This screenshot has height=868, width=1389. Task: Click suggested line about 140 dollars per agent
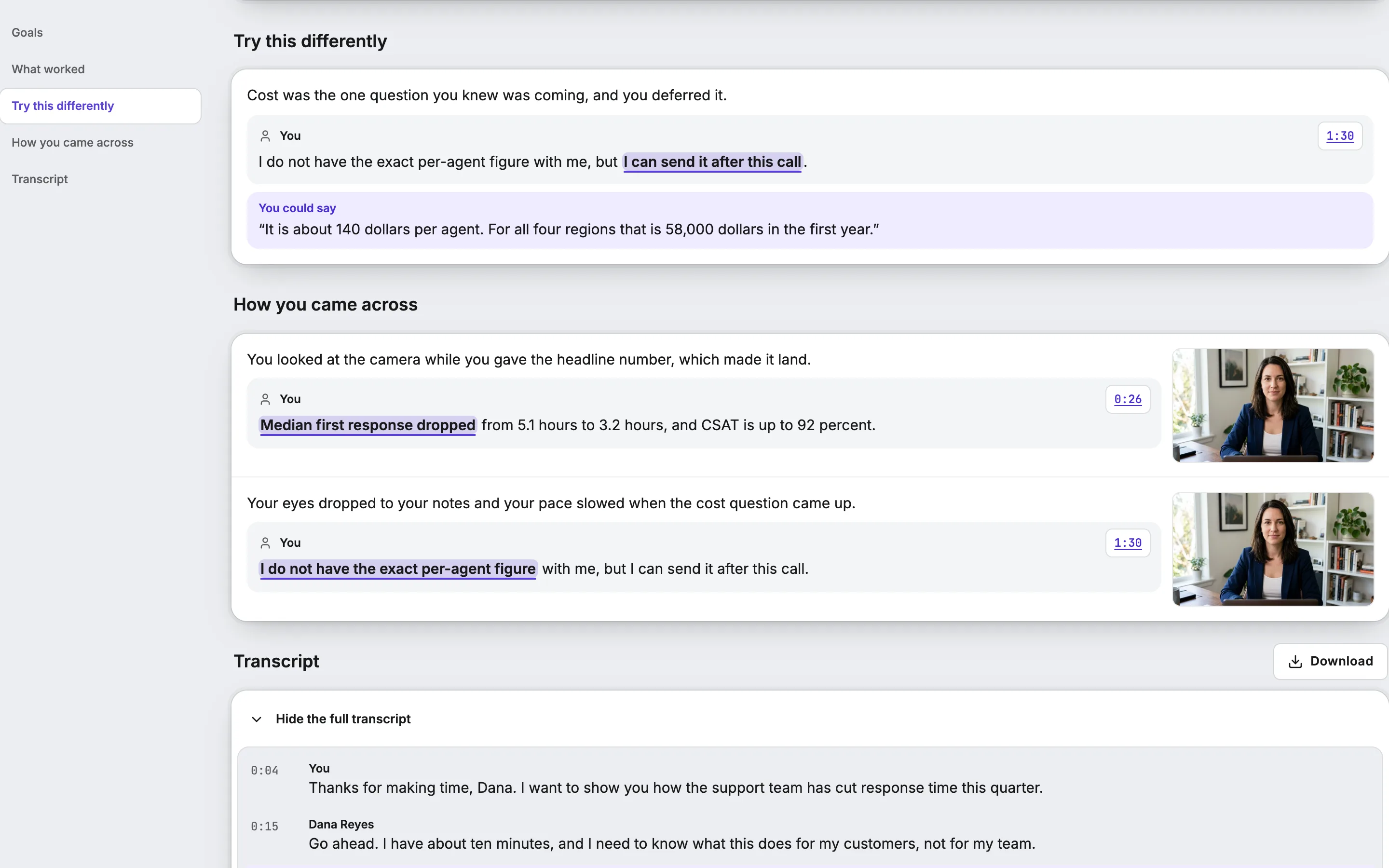[569, 230]
